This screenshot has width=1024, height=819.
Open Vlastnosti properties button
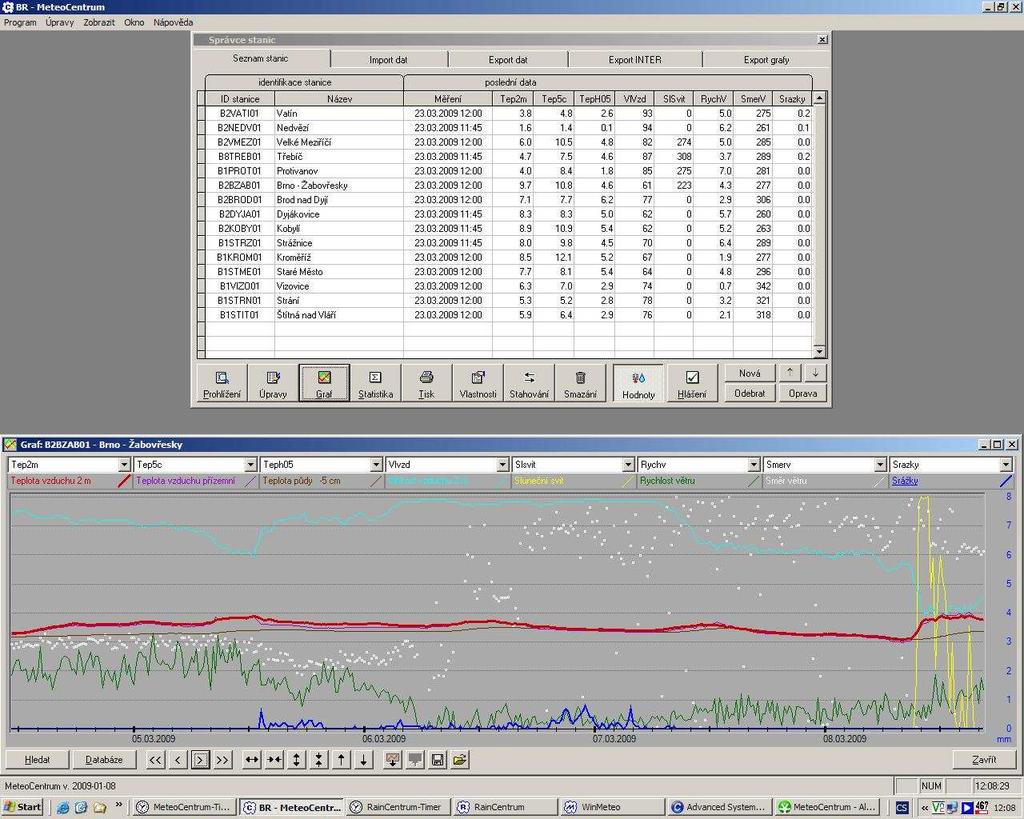tap(478, 383)
